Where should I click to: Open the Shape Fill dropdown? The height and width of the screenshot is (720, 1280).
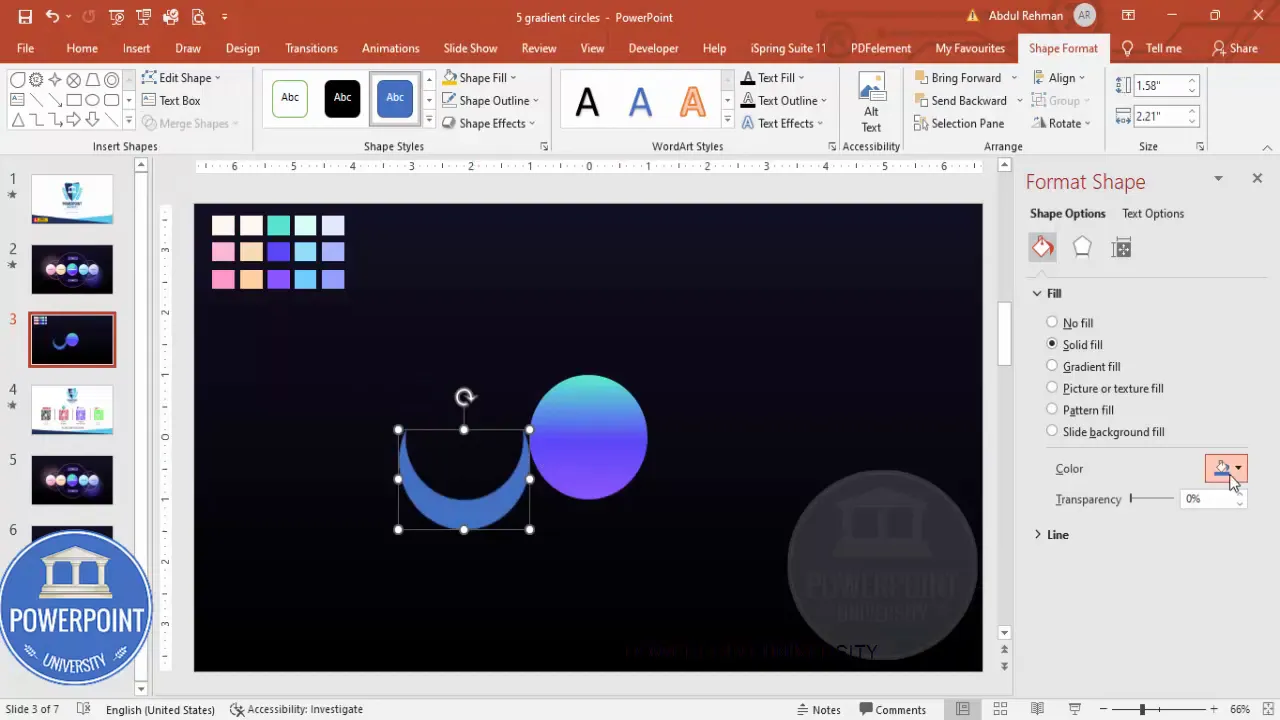click(479, 77)
